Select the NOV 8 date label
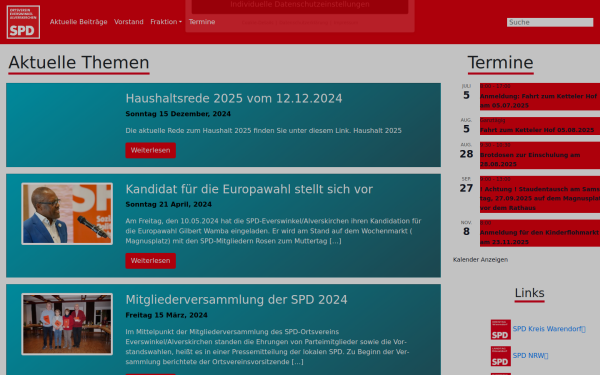Viewport: 600px width, 375px height. pos(466,228)
